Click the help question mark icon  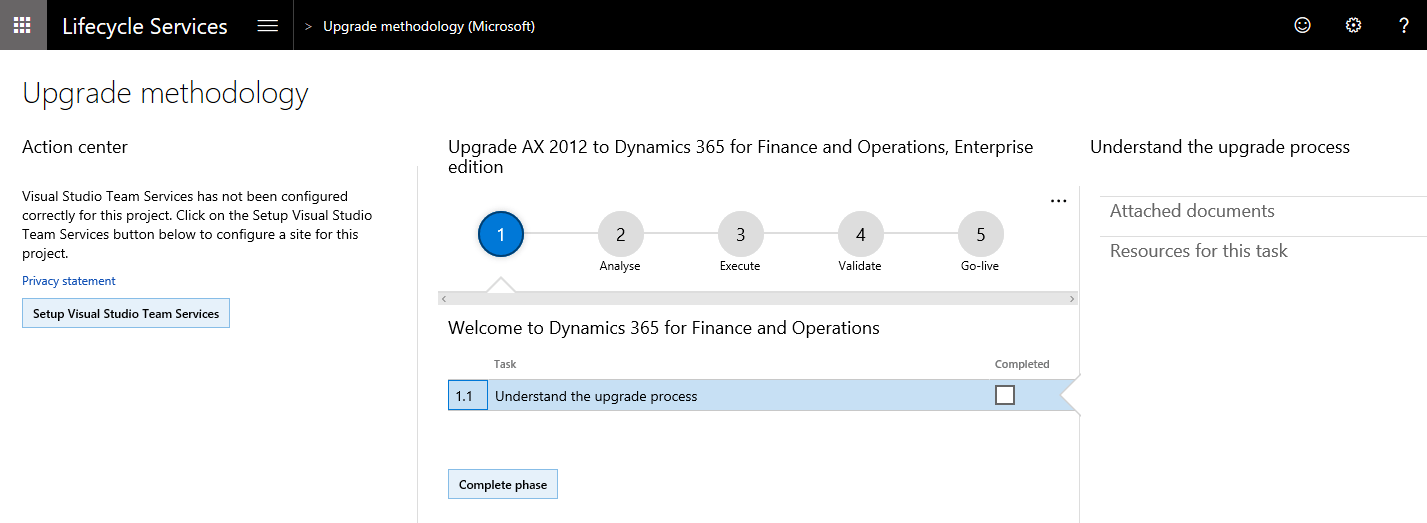pyautogui.click(x=1404, y=26)
